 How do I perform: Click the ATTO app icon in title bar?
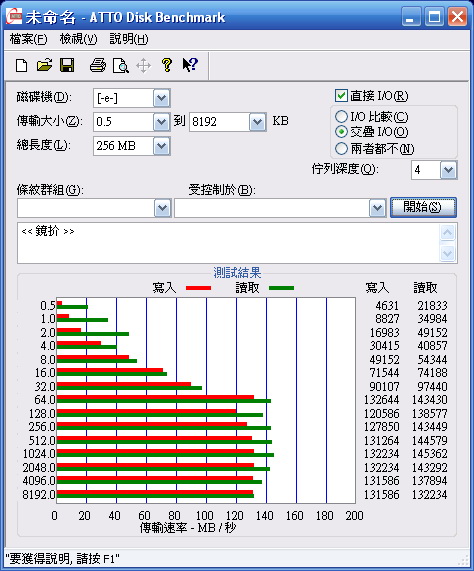tap(14, 17)
